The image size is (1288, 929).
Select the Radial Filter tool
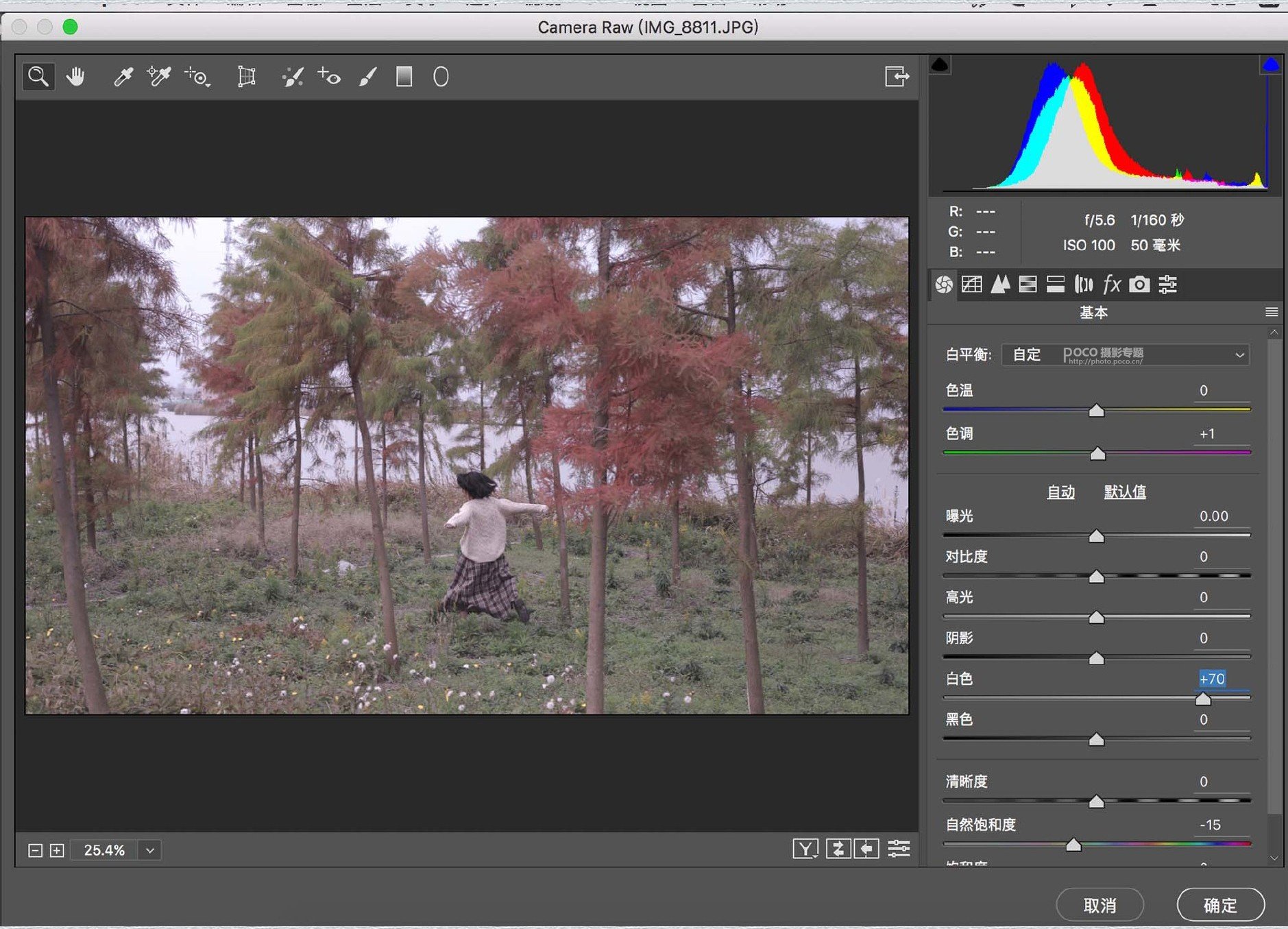coord(441,77)
